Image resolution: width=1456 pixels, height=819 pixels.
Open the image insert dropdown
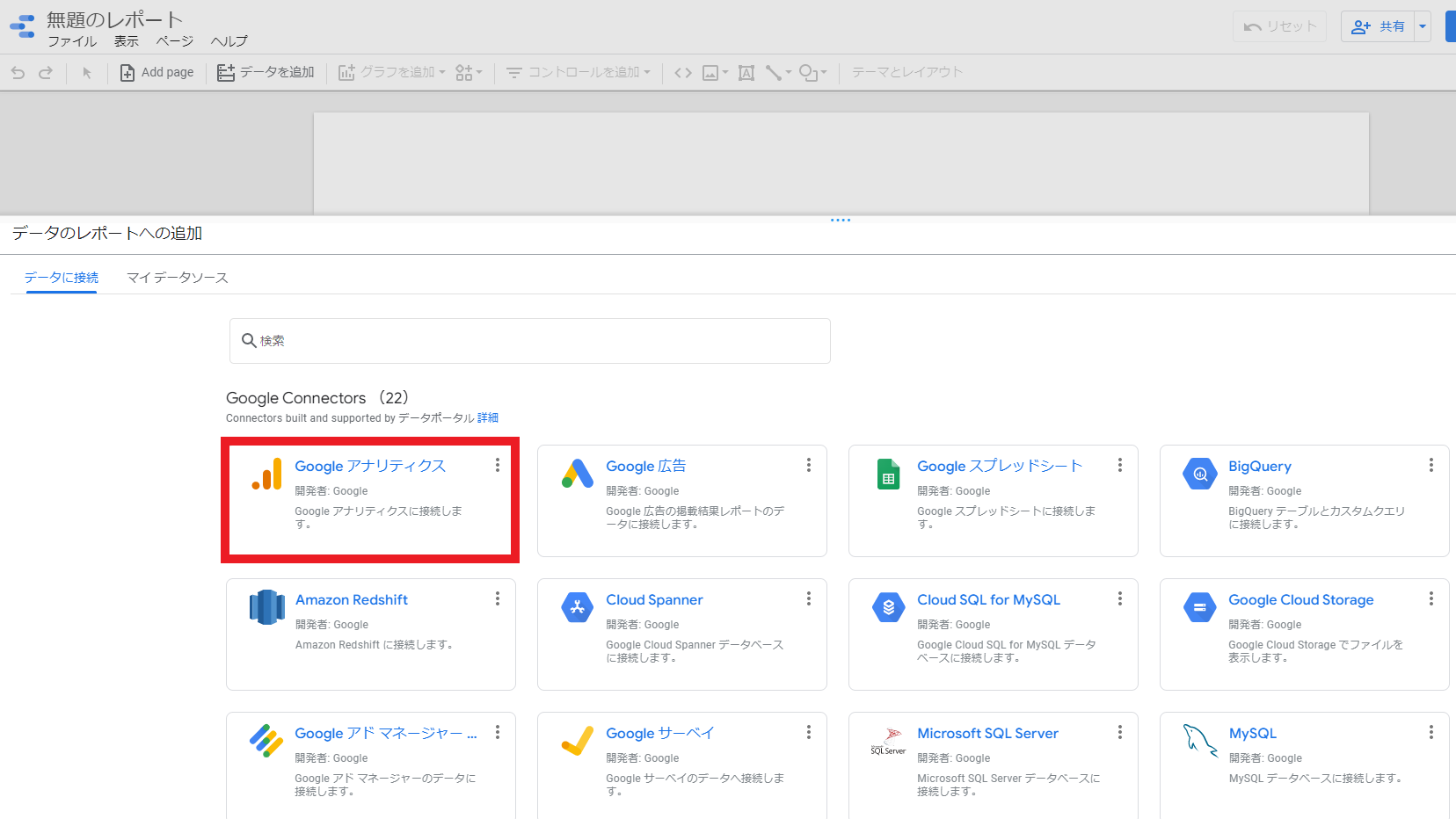pyautogui.click(x=715, y=73)
